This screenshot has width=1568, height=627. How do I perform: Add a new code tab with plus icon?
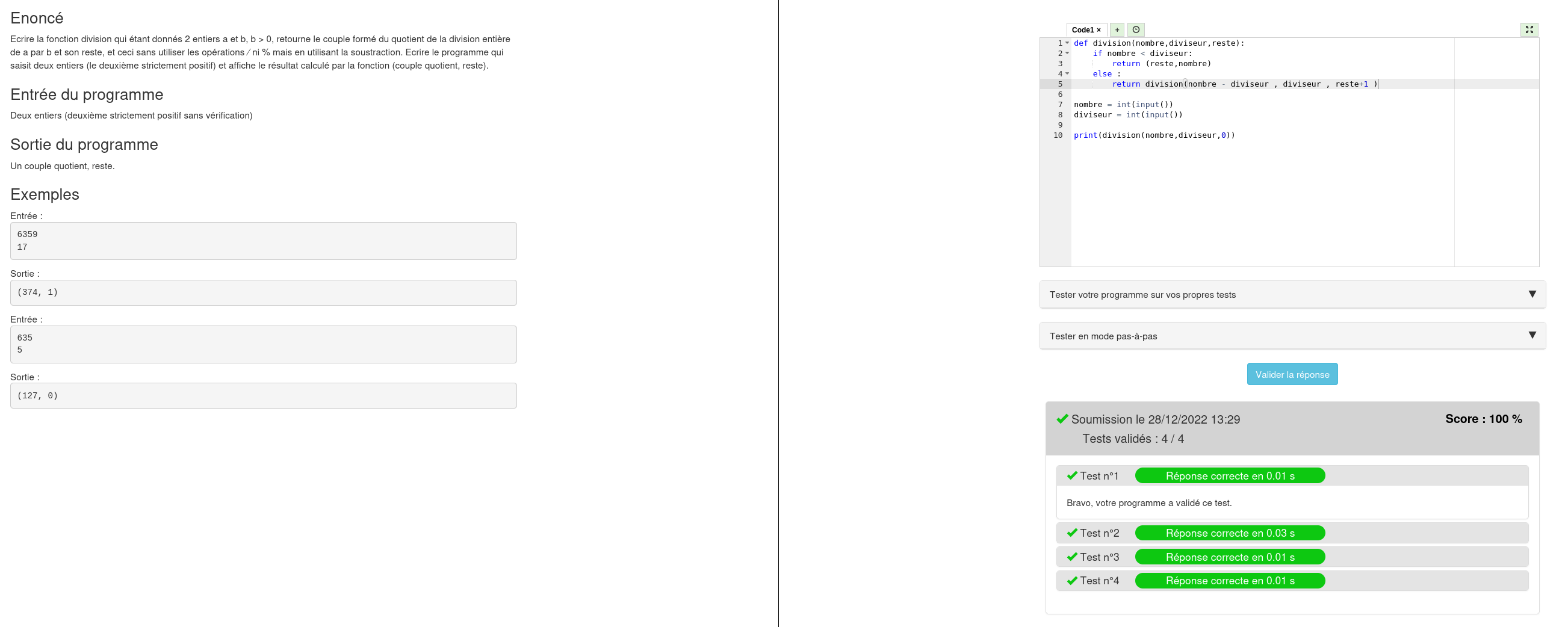click(1117, 30)
